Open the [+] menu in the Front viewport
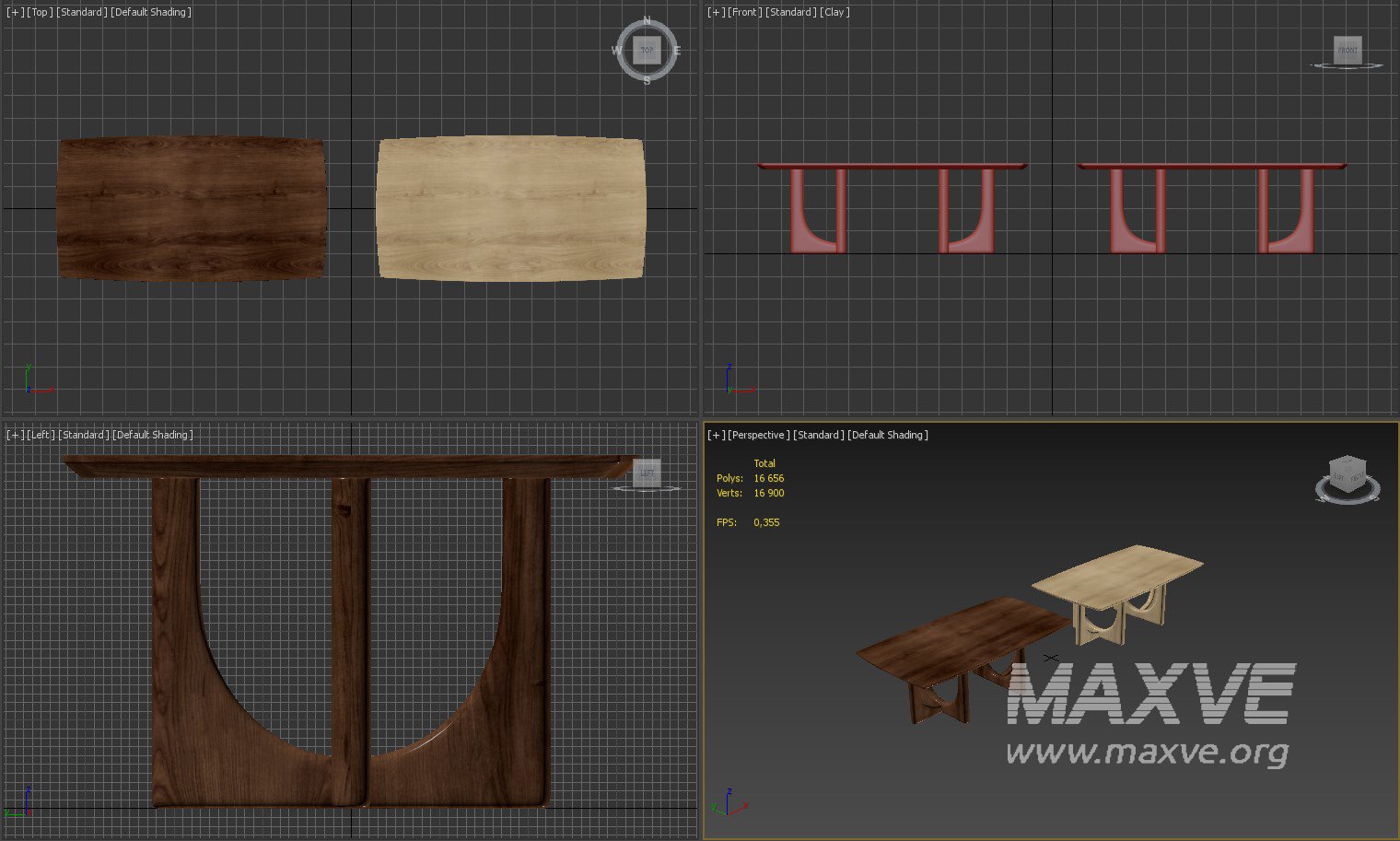1400x841 pixels. (716, 12)
